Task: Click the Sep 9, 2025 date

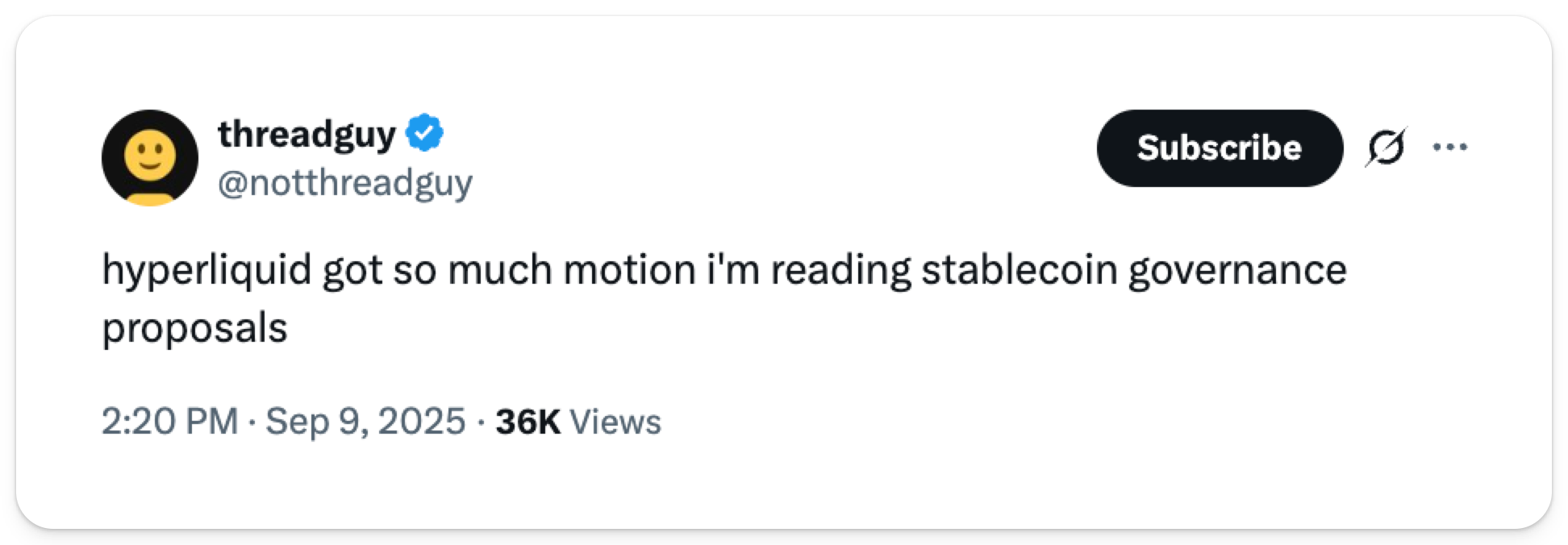Action: 365,422
